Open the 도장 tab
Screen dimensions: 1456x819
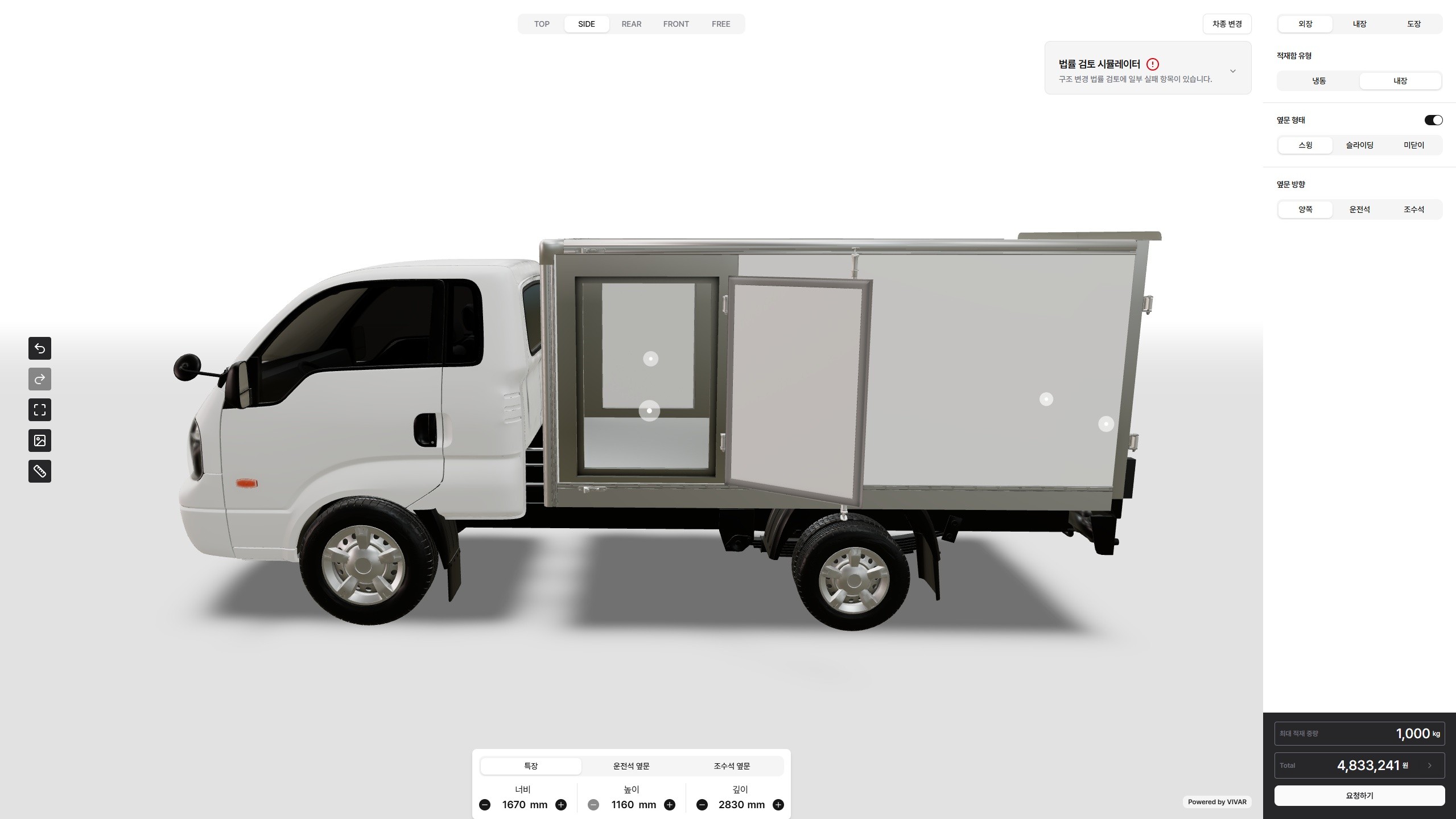click(1413, 24)
